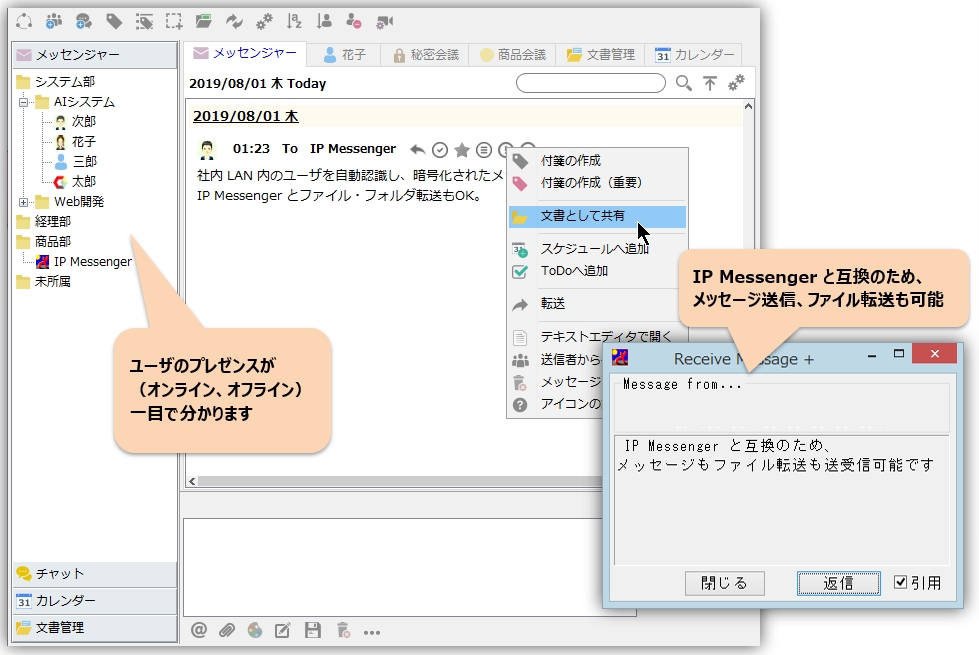
Task: Click the open folder icon in top toolbar
Action: coord(204,22)
